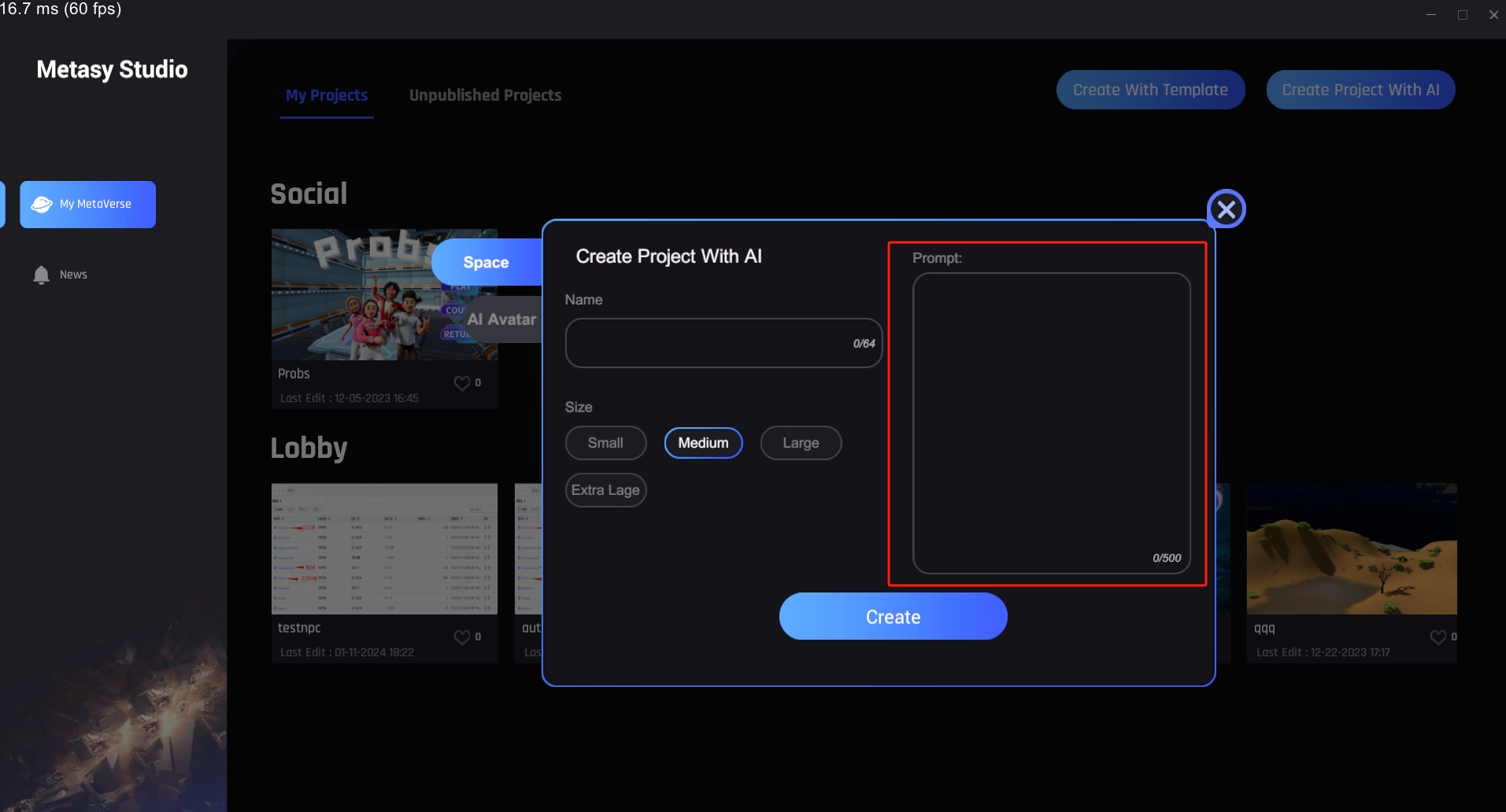Screen dimensions: 1506x812
Task: Click inside the Prompt text area
Action: point(1051,417)
